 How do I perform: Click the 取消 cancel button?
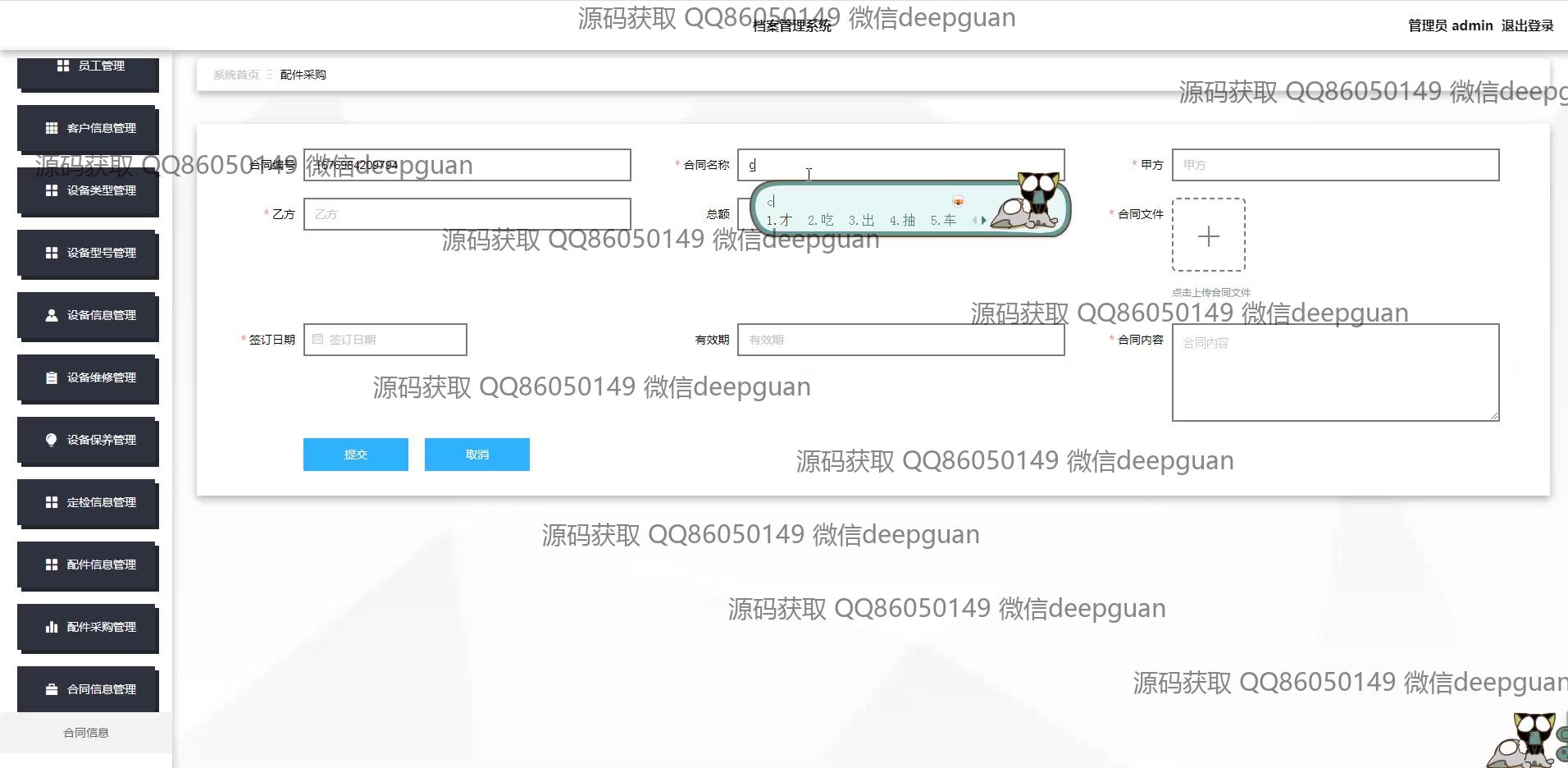(x=477, y=455)
